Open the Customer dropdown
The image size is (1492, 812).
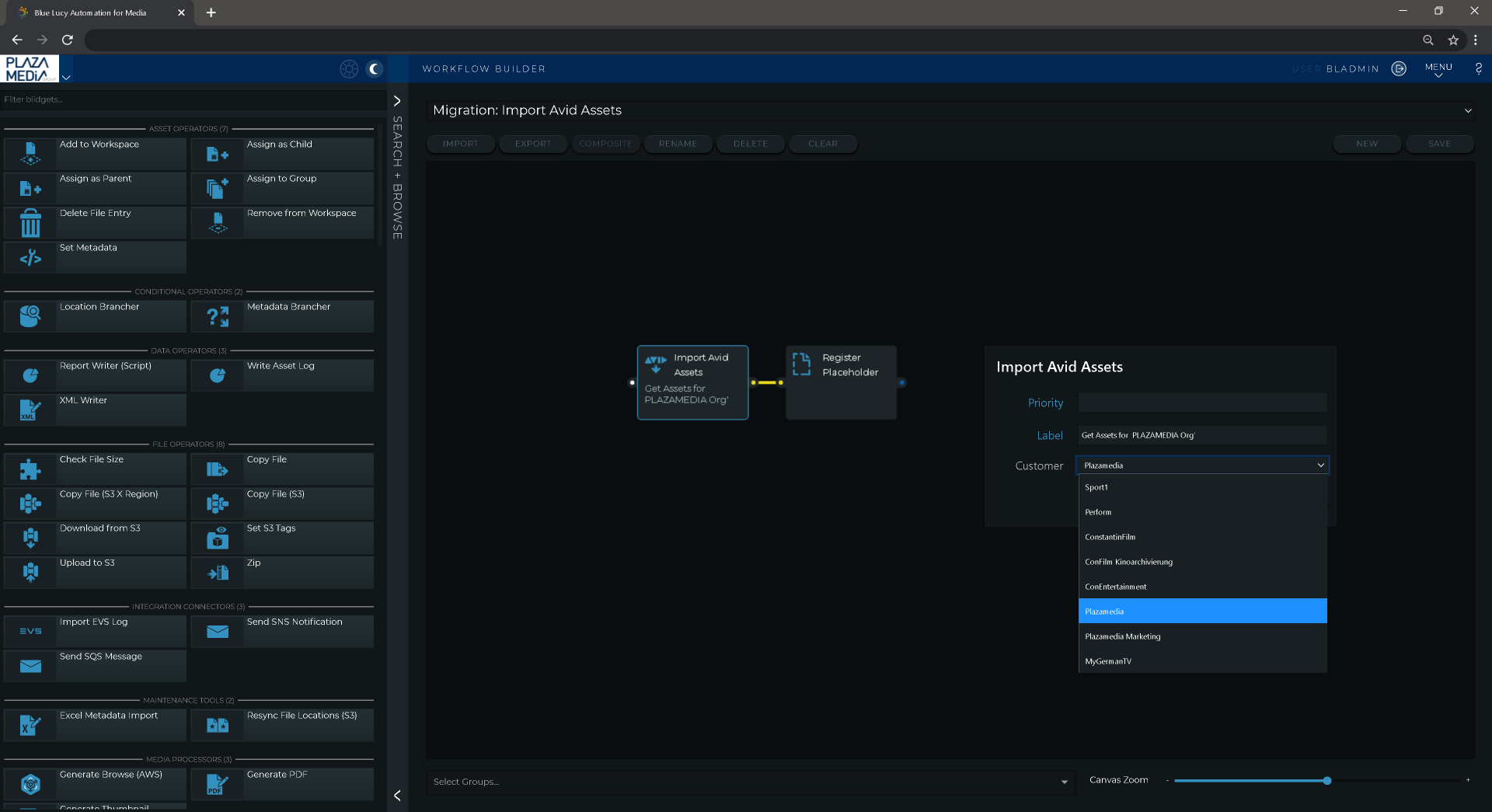click(1201, 465)
